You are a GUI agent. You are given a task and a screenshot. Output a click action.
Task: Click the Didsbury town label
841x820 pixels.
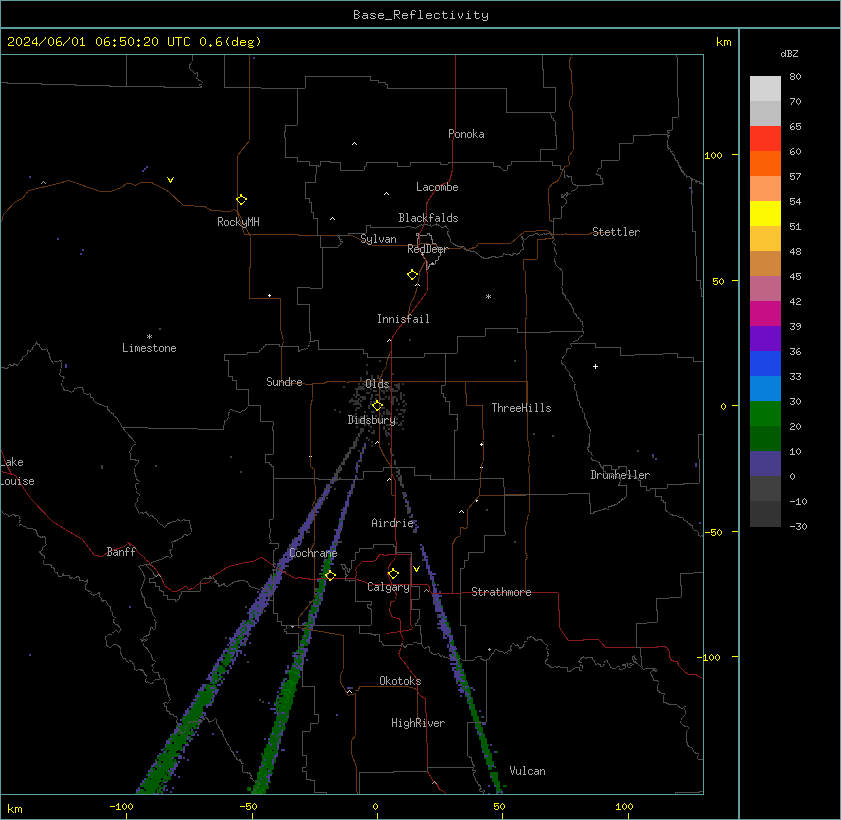tap(371, 420)
